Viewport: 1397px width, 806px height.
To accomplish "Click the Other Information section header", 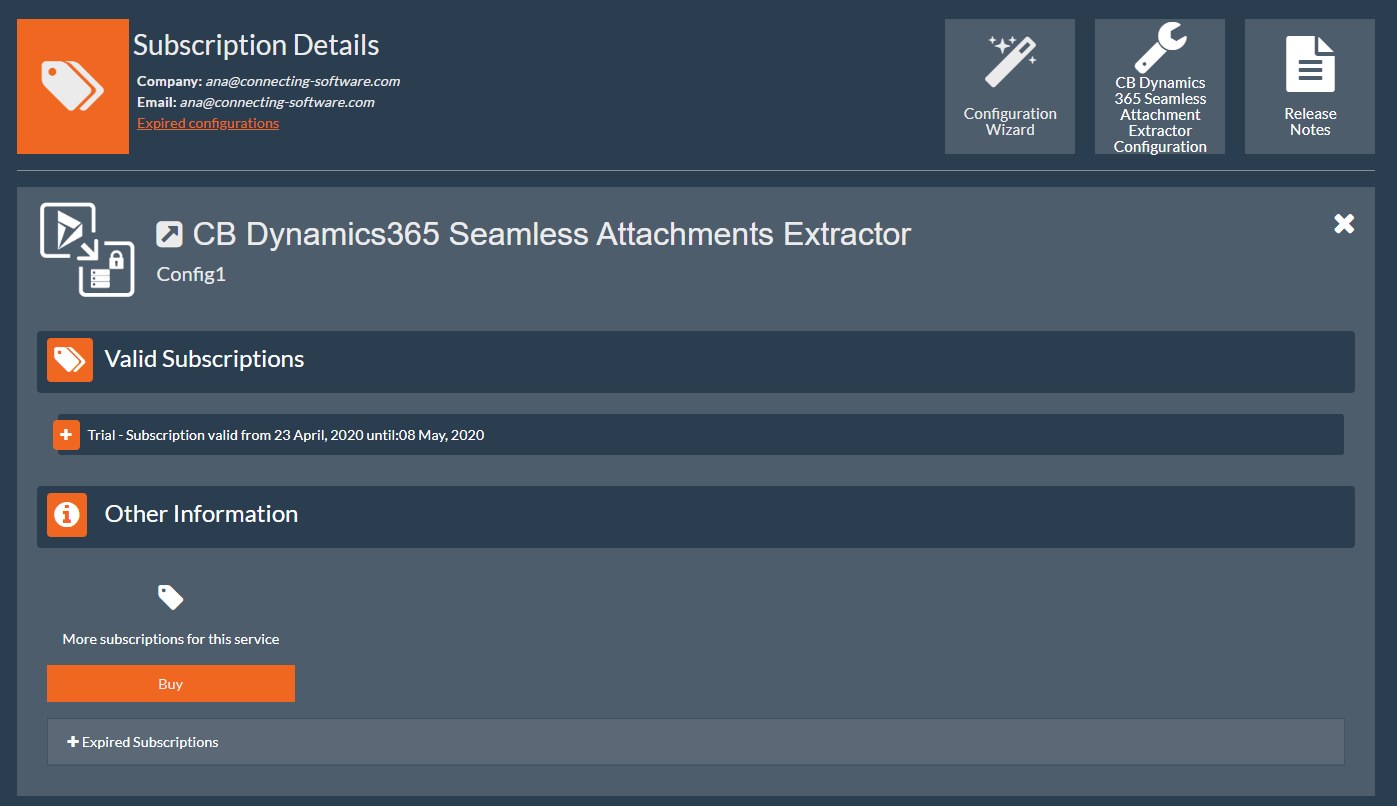I will click(696, 516).
